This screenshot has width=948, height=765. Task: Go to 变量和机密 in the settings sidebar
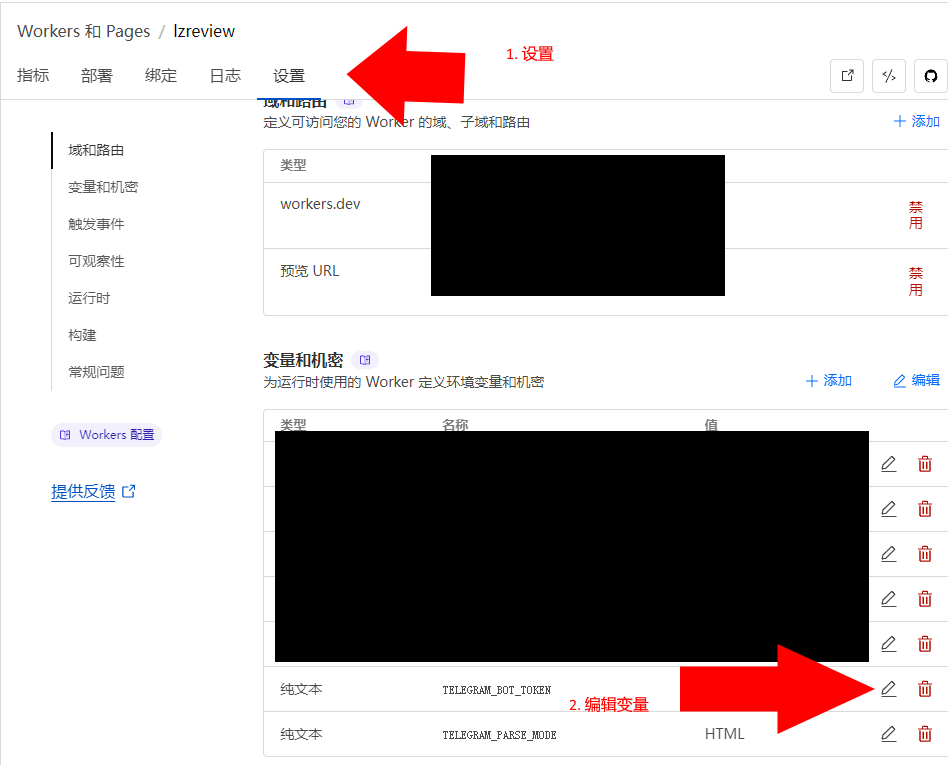(103, 187)
